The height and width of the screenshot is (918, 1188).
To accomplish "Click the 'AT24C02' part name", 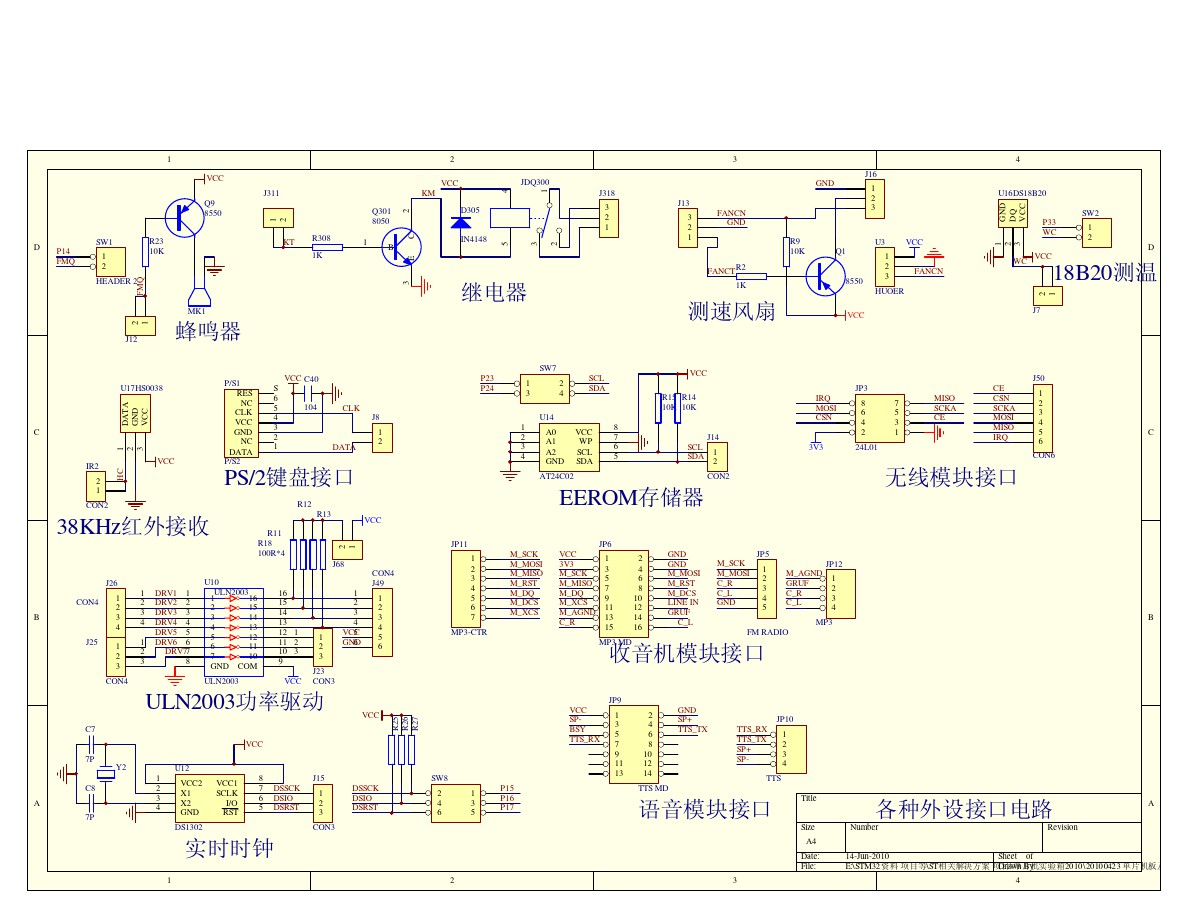I will tap(556, 476).
